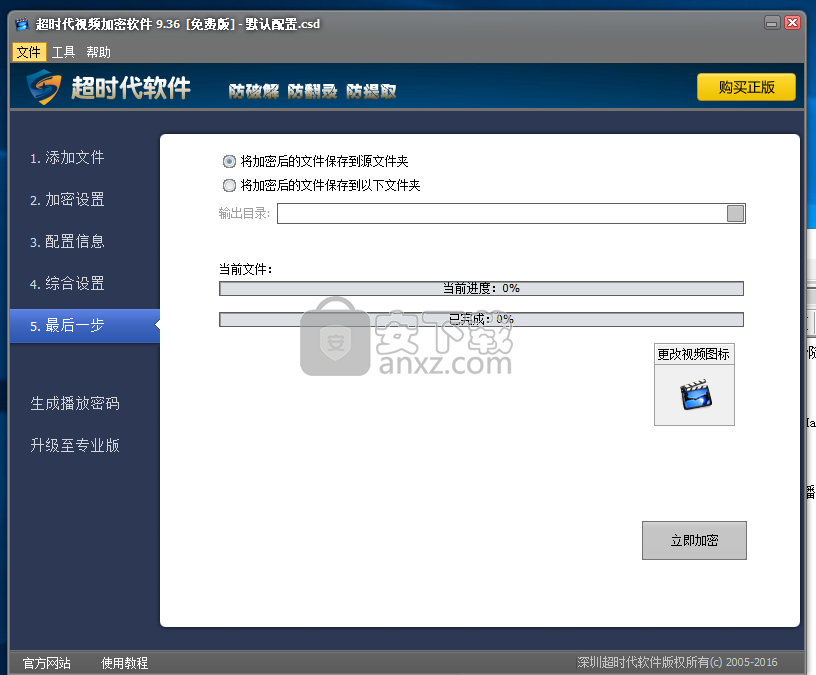Go to step 3. 配置信息
The width and height of the screenshot is (816, 675).
67,241
